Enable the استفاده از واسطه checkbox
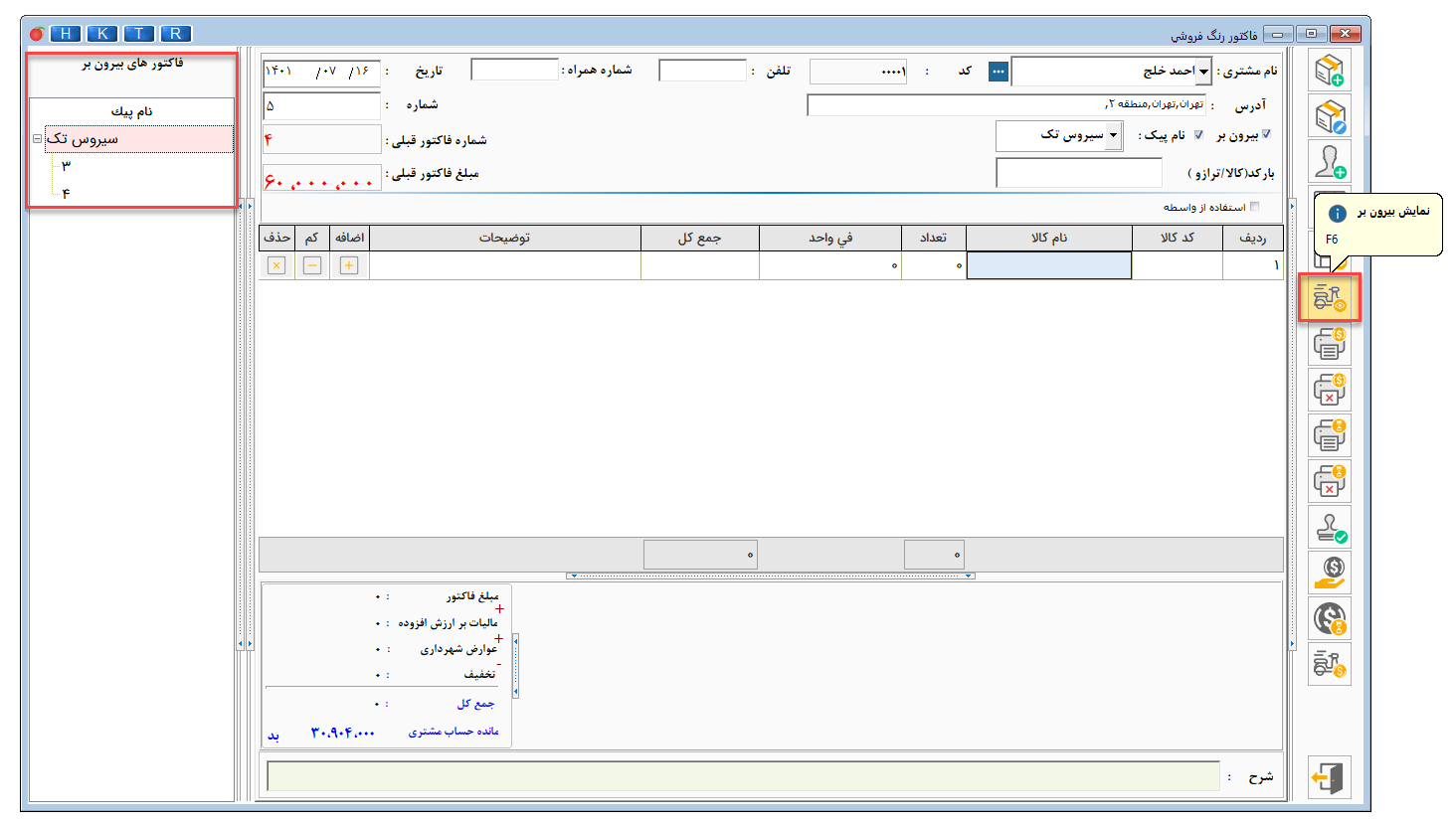The image size is (1456, 823). click(1254, 207)
